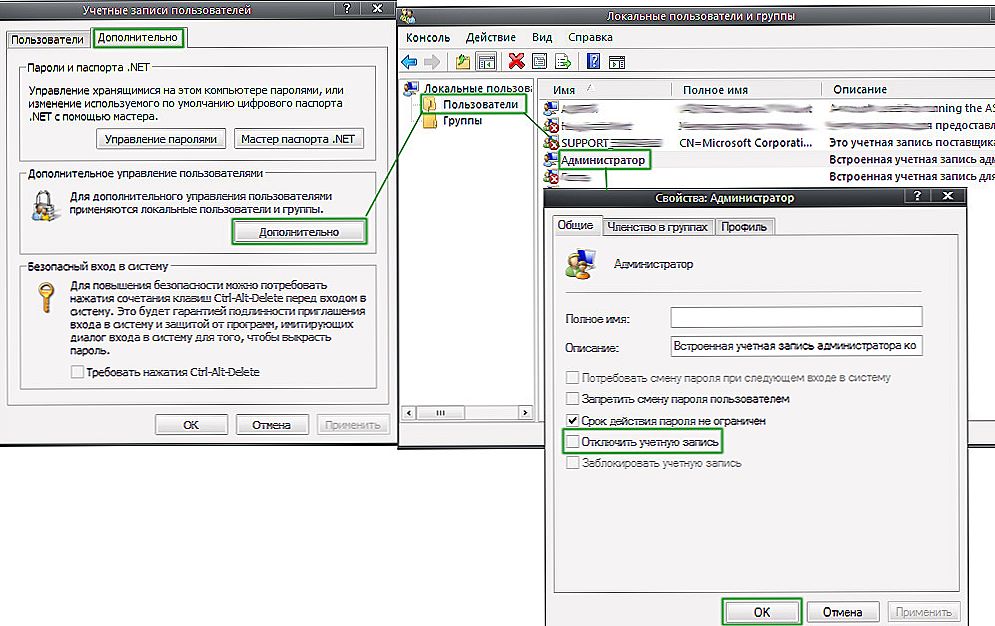The width and height of the screenshot is (995, 626).
Task: Toggle Отключить учетную запись checkbox
Action: 572,441
